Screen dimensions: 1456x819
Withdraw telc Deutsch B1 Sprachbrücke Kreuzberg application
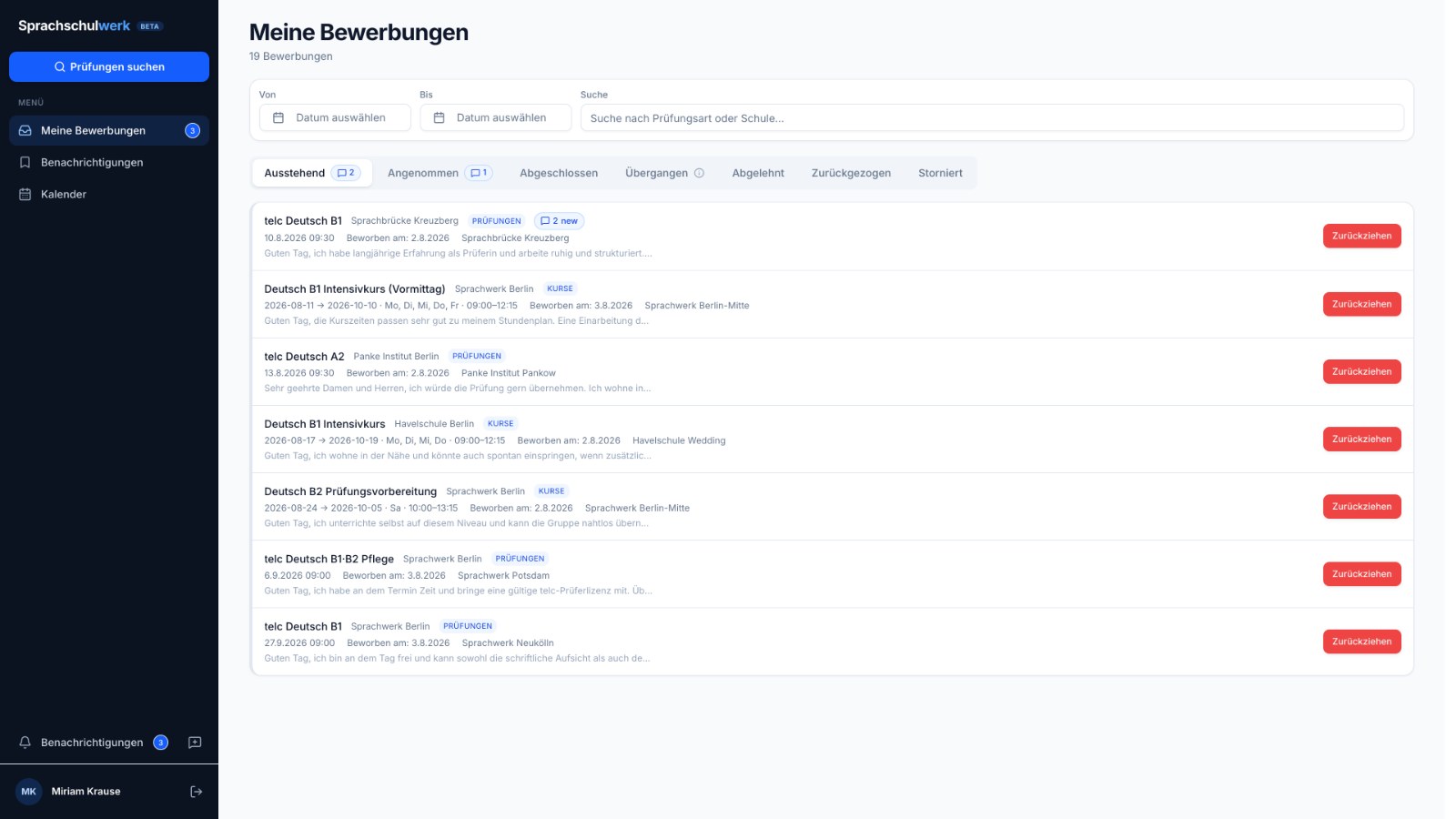coord(1361,236)
